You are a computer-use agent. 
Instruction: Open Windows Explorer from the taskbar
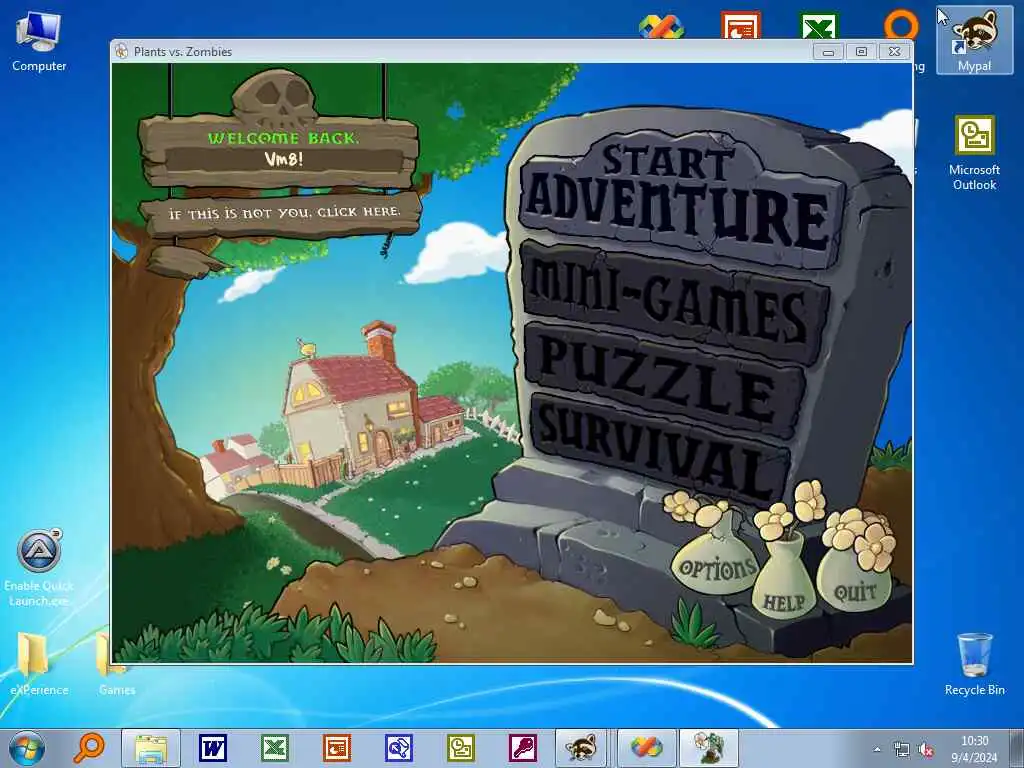click(x=151, y=748)
